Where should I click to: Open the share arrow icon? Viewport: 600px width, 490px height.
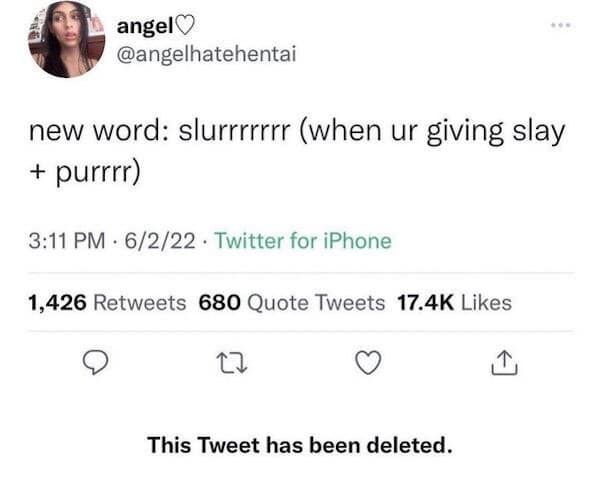click(504, 362)
